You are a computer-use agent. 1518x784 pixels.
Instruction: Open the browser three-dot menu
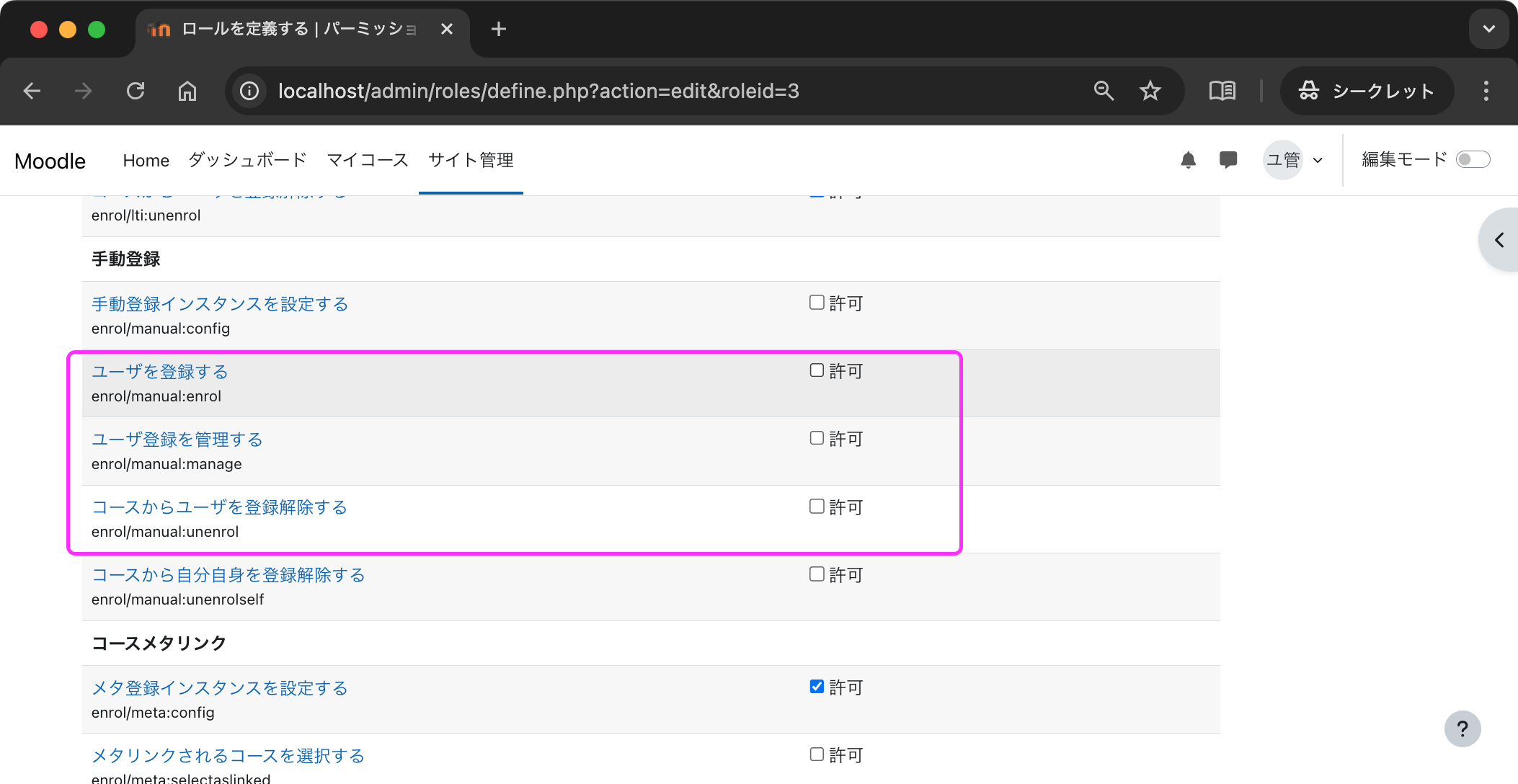coord(1485,91)
